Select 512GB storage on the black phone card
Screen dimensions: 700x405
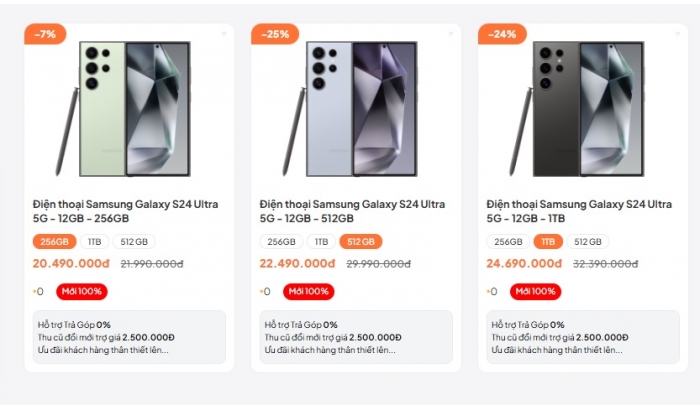point(588,241)
